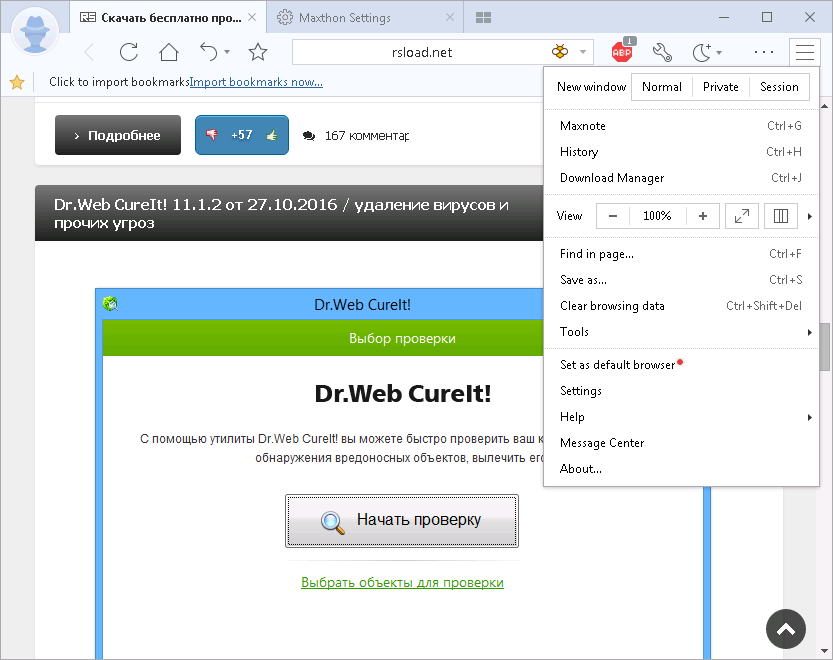Enter full screen with expand arrows icon
The width and height of the screenshot is (833, 660).
[x=742, y=216]
